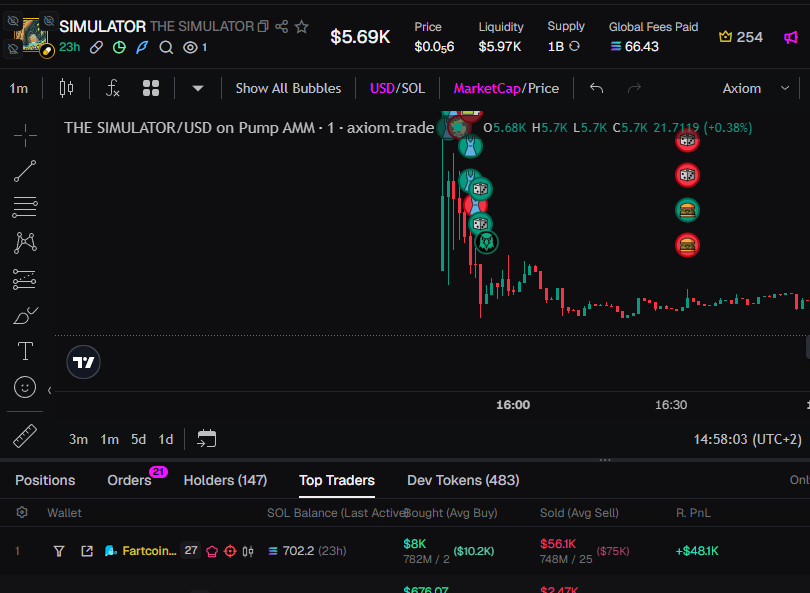This screenshot has height=593, width=810.
Task: Switch to the Orders tab
Action: [x=129, y=480]
